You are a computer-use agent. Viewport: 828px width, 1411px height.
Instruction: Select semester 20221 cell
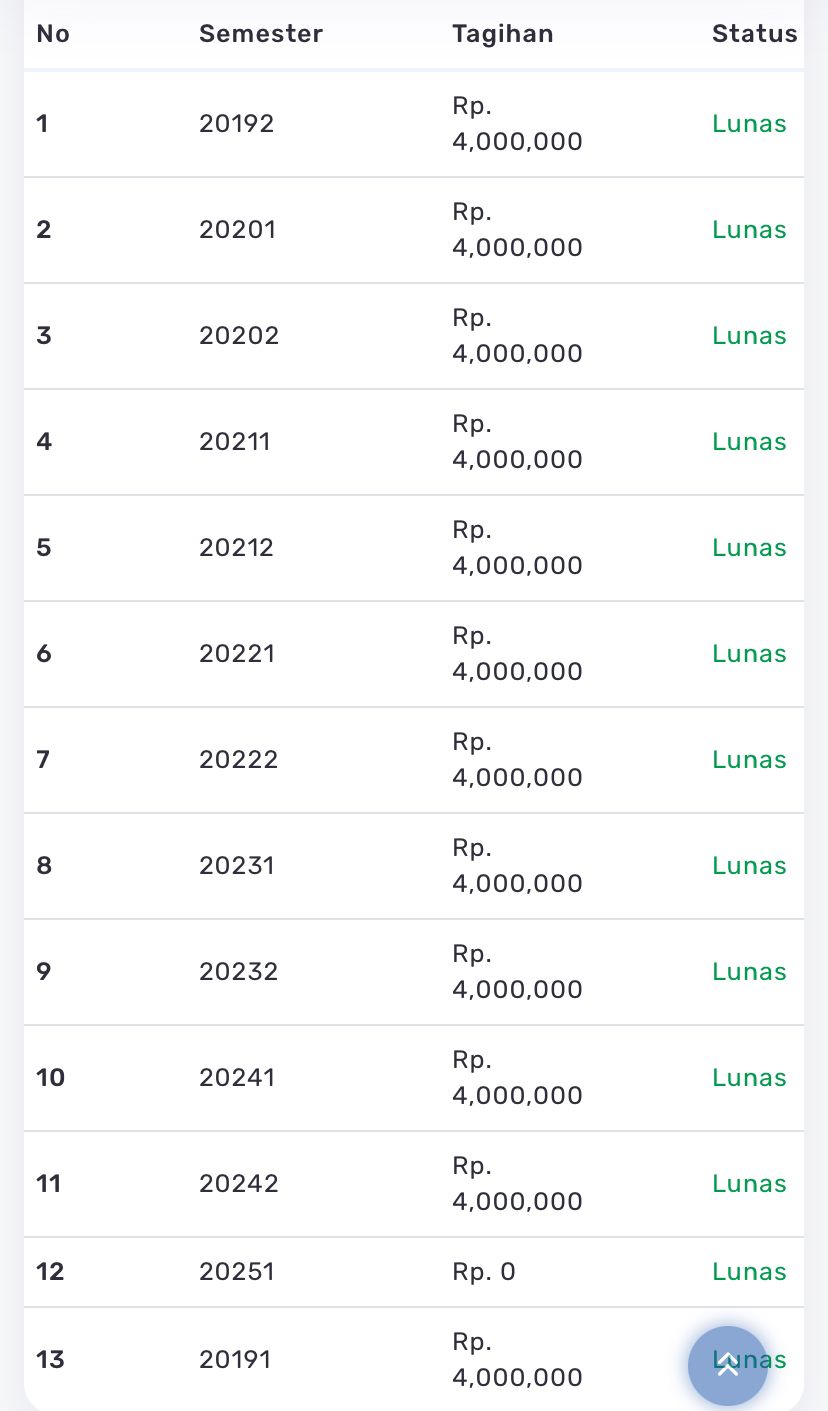(237, 654)
